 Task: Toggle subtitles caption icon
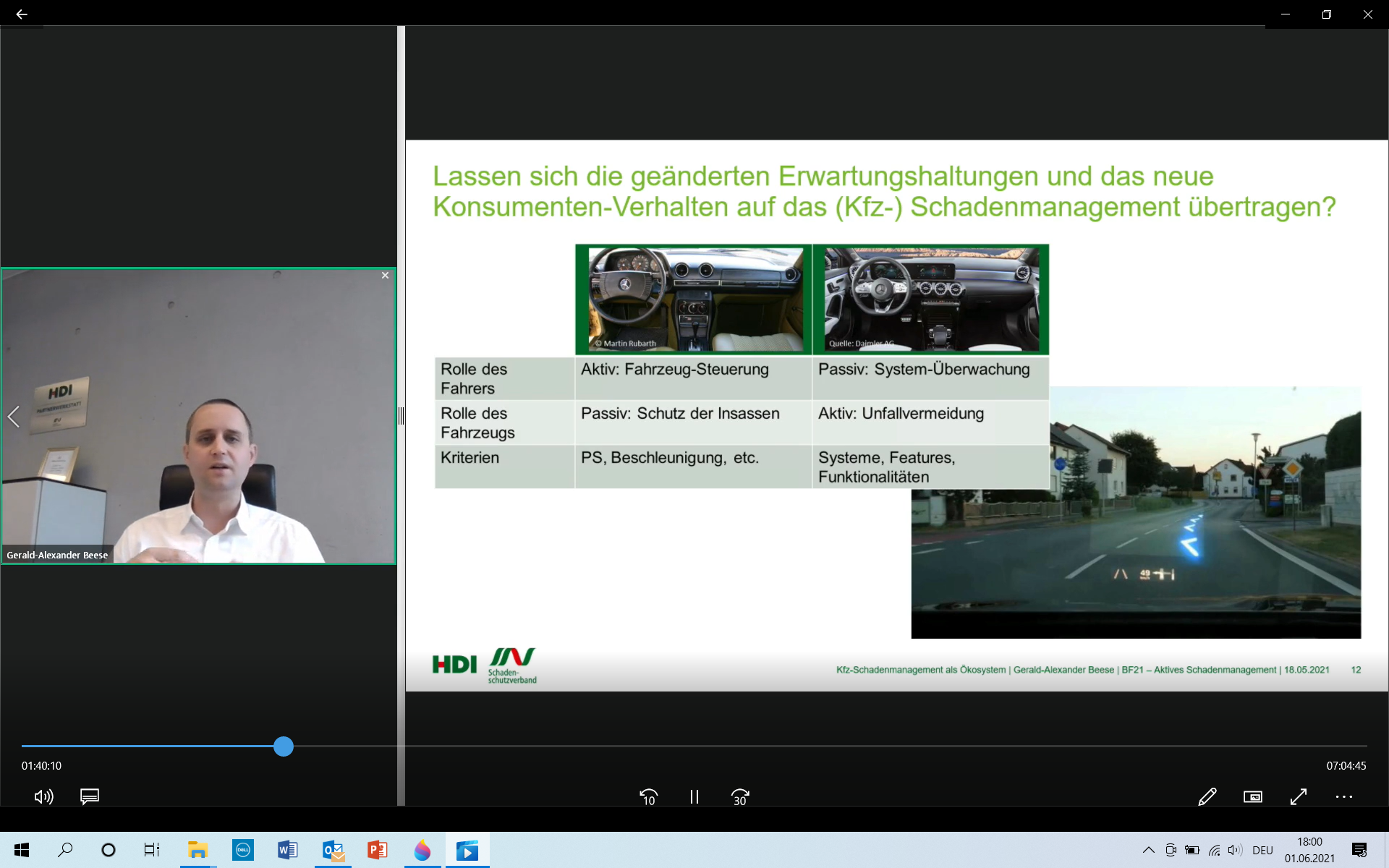pos(90,796)
